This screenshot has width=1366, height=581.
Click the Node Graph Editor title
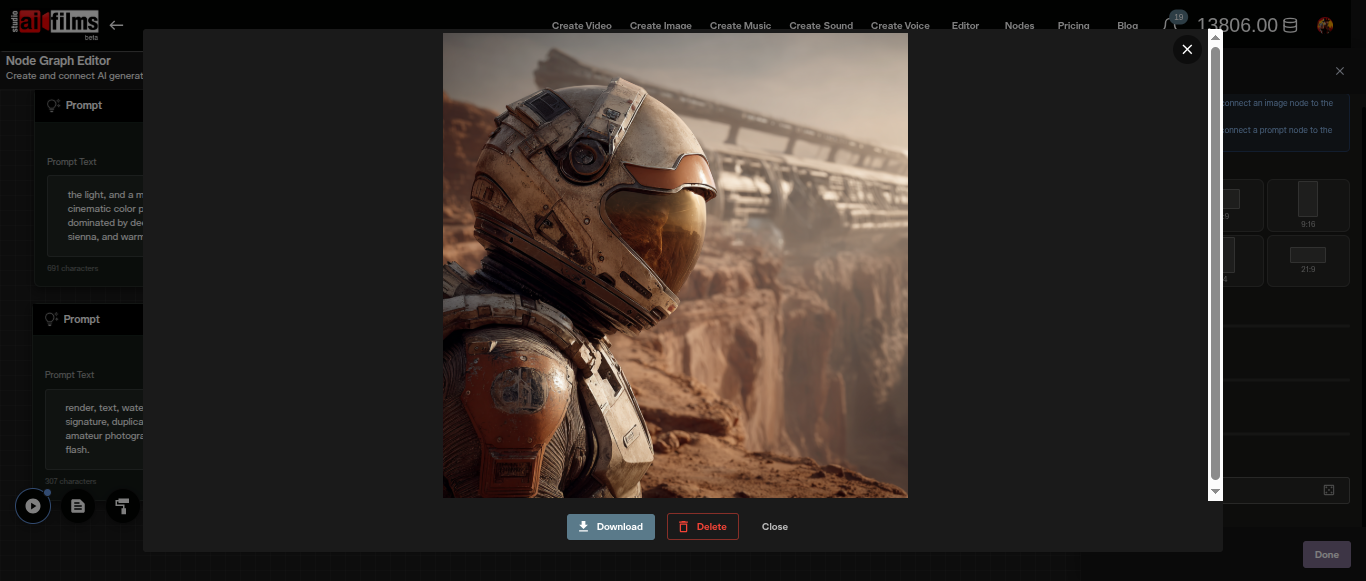pos(58,61)
